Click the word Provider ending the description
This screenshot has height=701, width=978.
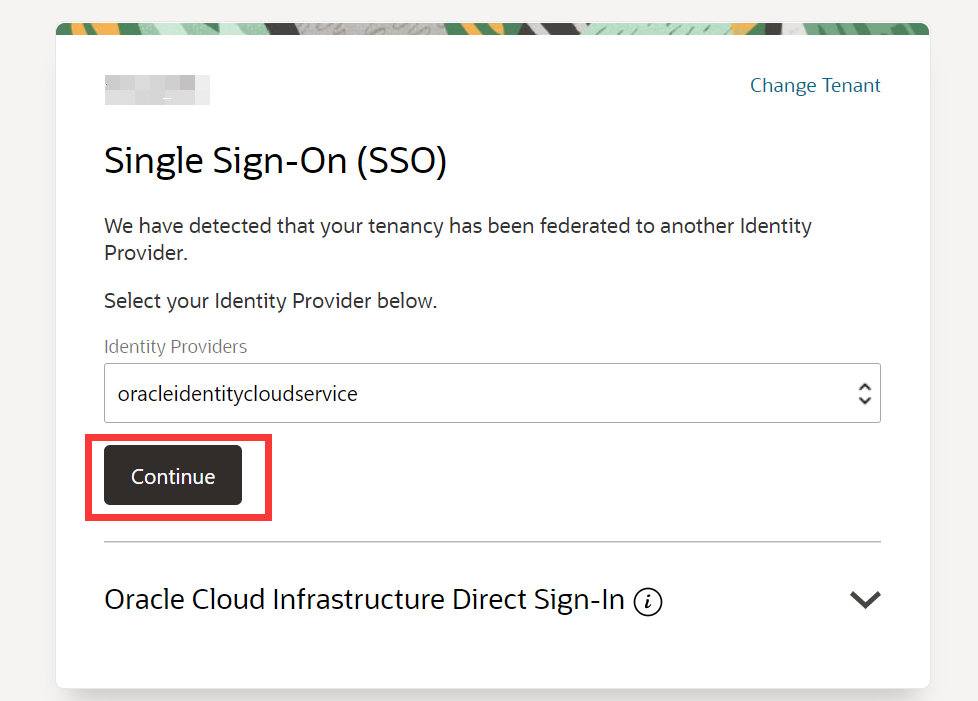point(145,253)
